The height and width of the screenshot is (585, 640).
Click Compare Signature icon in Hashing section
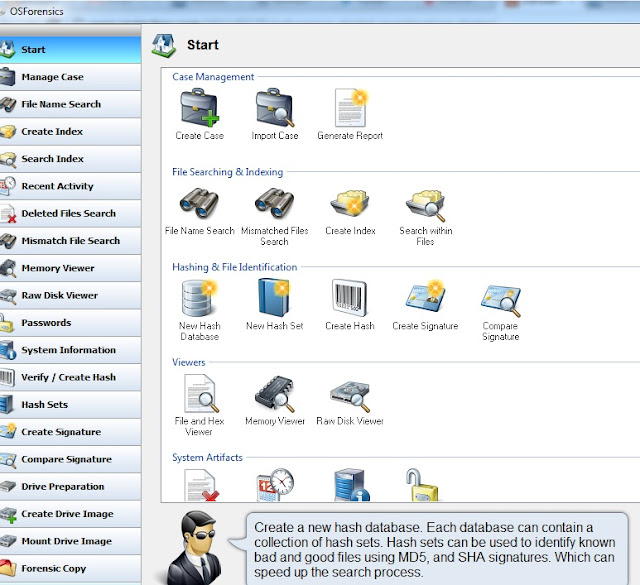coord(501,300)
